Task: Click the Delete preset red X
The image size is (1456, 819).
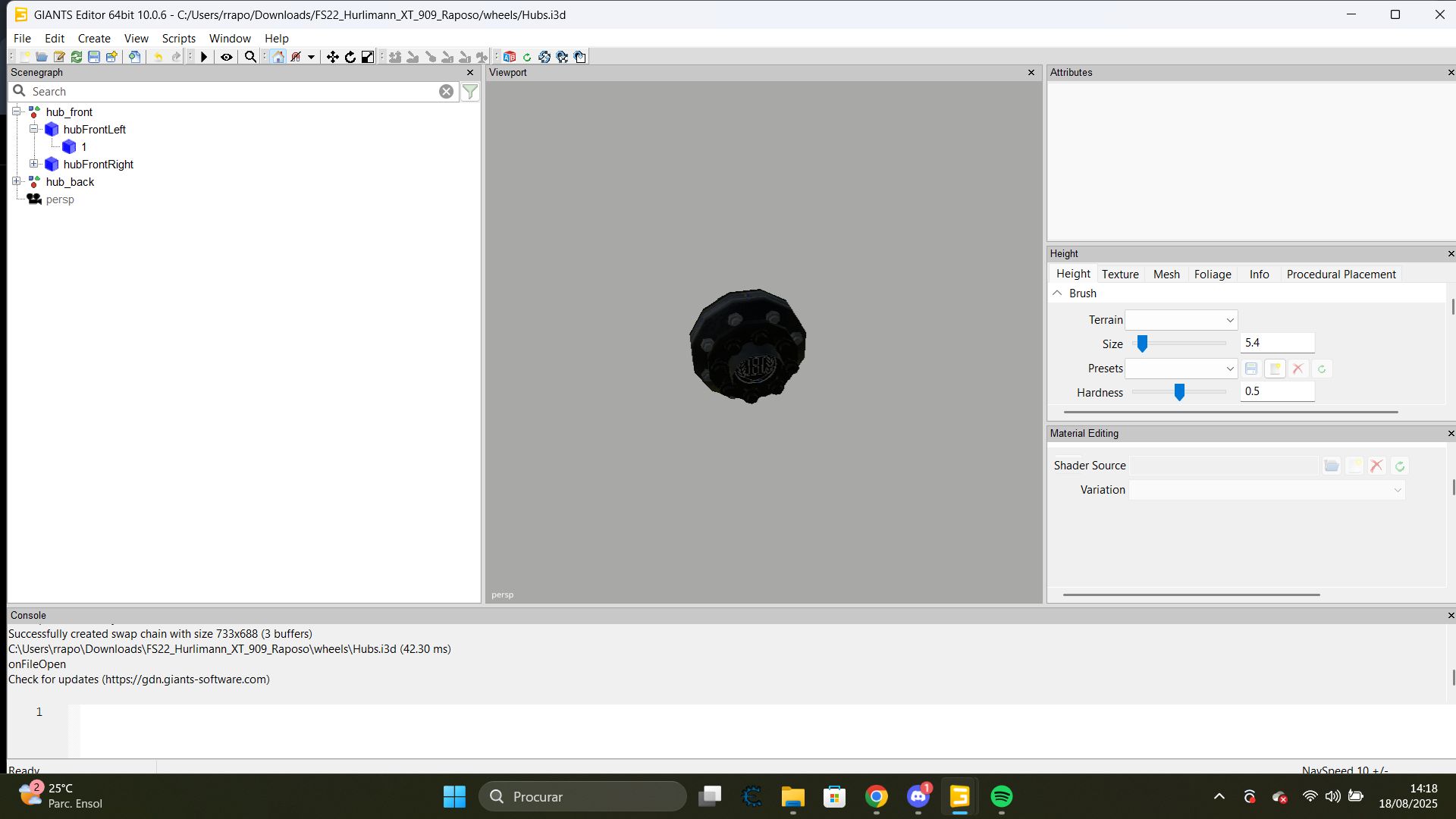Action: (x=1298, y=369)
